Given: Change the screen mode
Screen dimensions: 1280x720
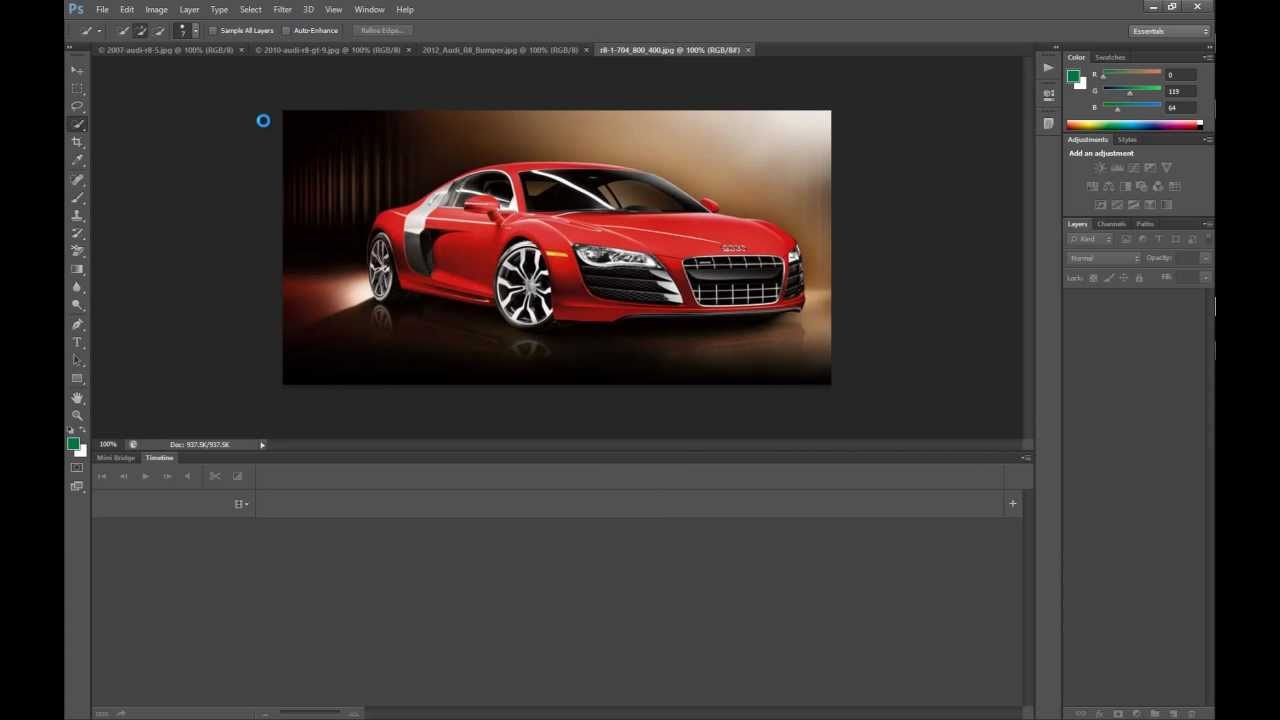Looking at the screenshot, I should pos(77,487).
